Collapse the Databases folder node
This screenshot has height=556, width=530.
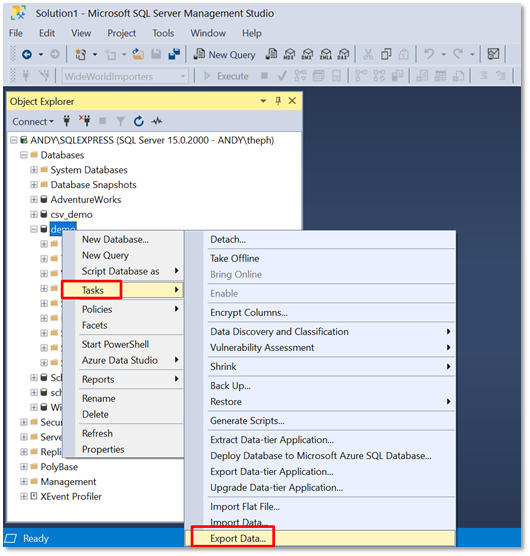click(23, 155)
